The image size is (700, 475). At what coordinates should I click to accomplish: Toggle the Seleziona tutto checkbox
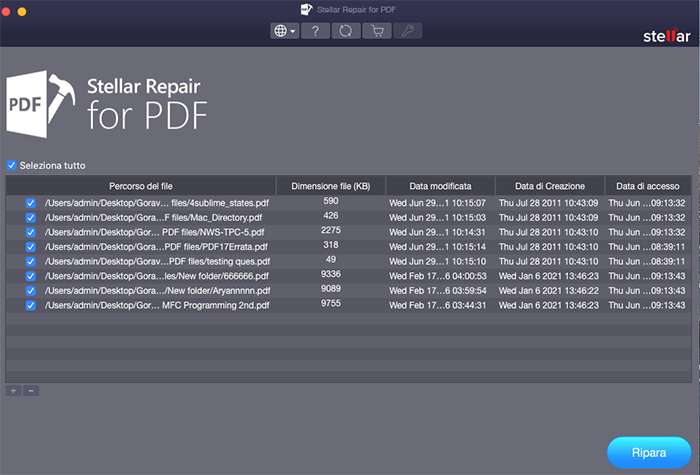[x=12, y=165]
